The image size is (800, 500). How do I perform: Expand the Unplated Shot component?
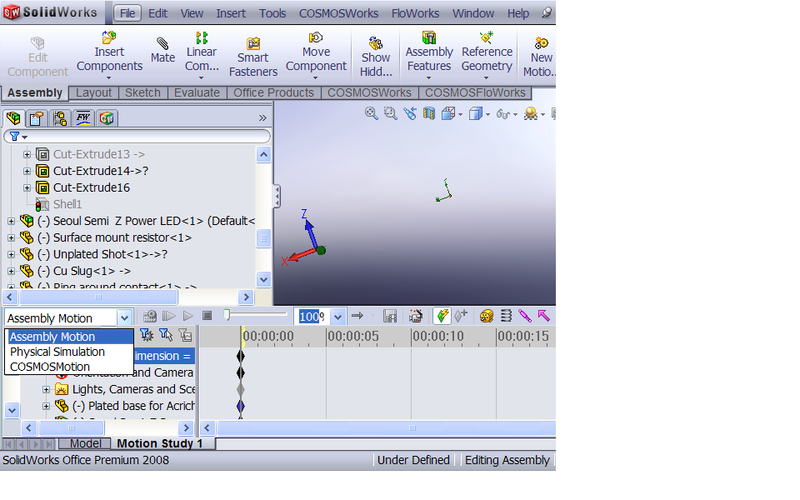pyautogui.click(x=11, y=254)
